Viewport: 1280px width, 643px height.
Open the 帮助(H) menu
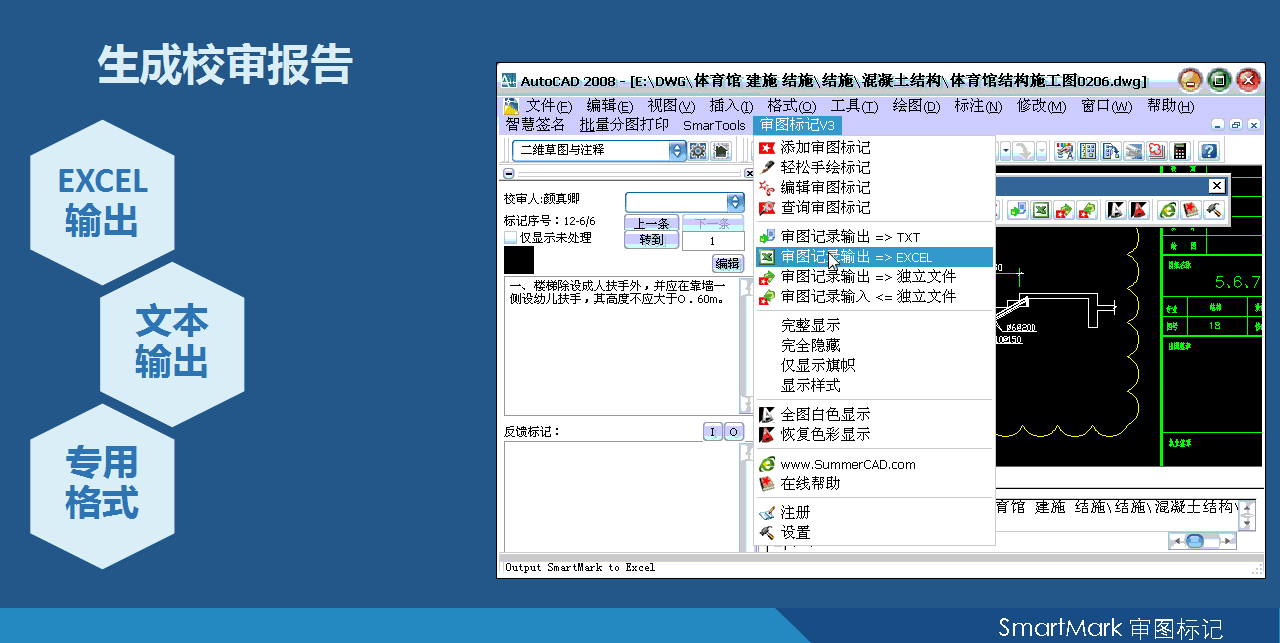[x=1170, y=106]
